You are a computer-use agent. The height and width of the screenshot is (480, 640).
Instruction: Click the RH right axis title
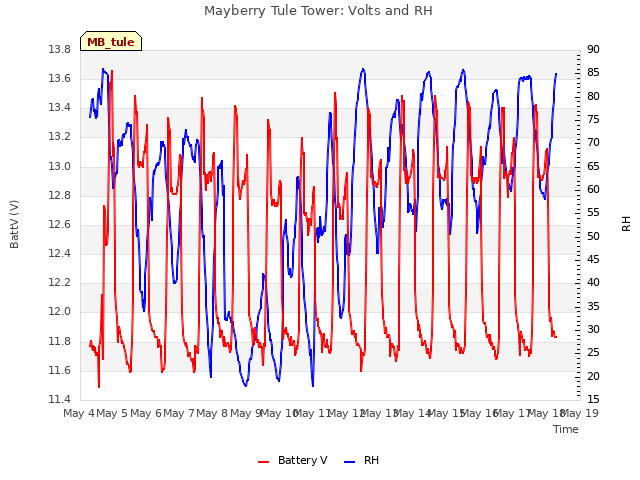pos(626,224)
